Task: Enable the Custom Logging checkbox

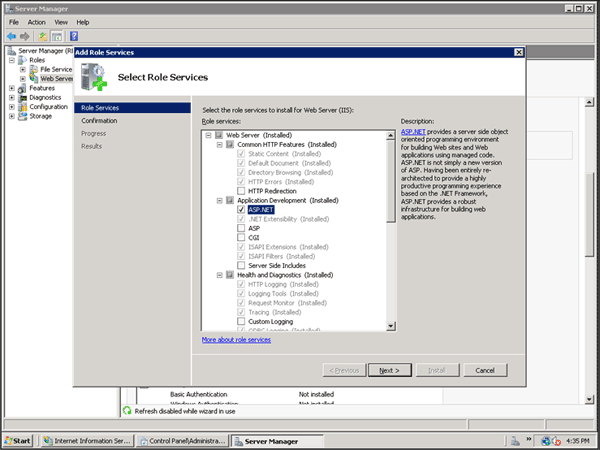Action: 241,321
